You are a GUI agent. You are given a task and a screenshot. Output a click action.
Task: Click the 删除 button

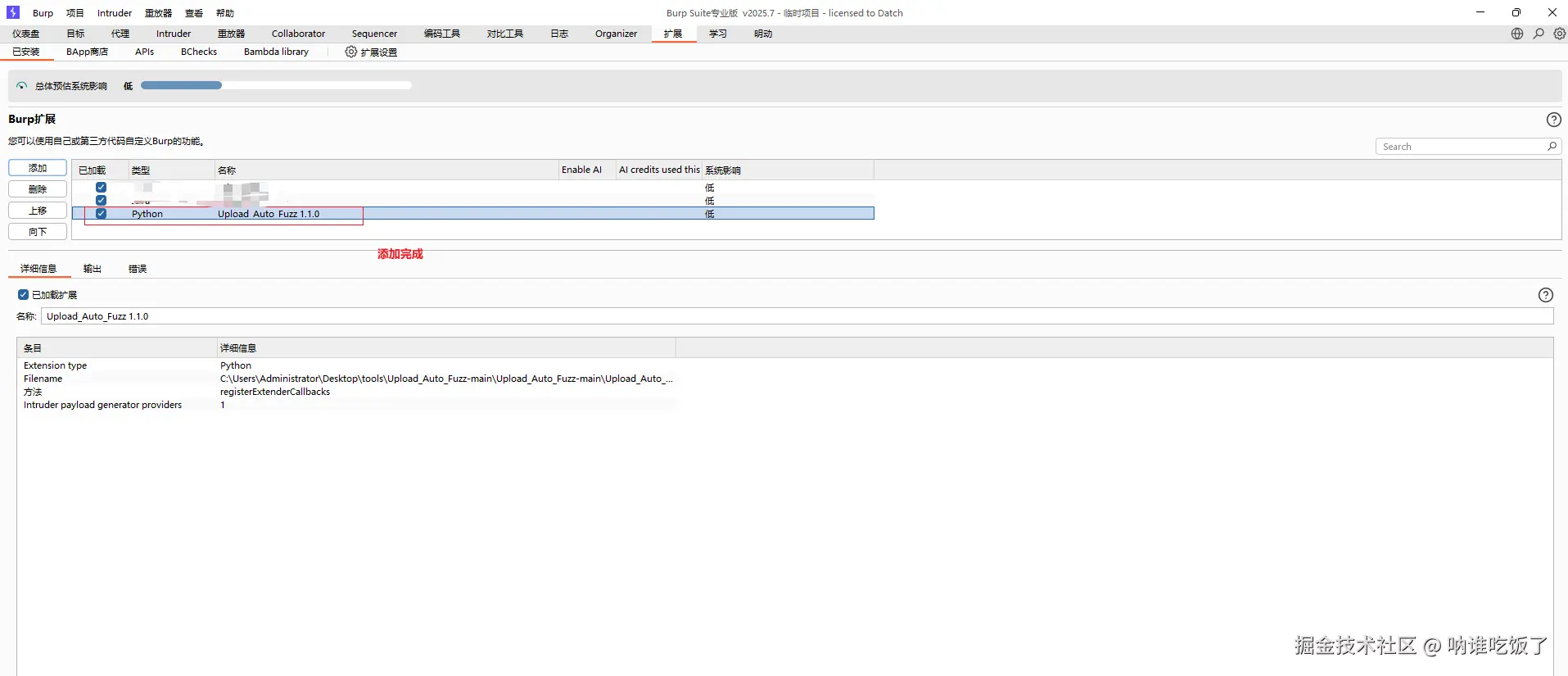click(x=38, y=189)
